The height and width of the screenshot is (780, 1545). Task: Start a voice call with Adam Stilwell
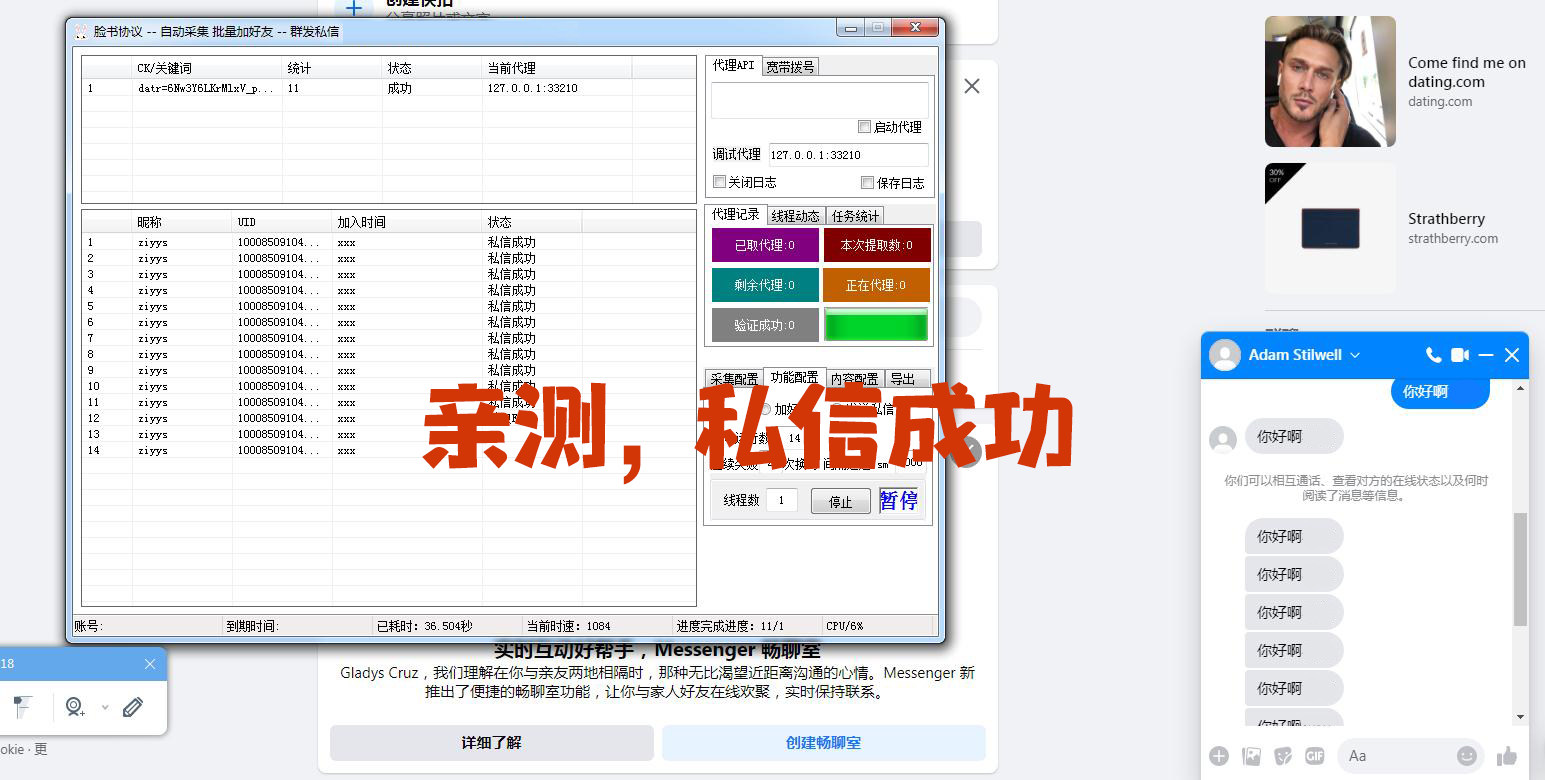point(1433,355)
